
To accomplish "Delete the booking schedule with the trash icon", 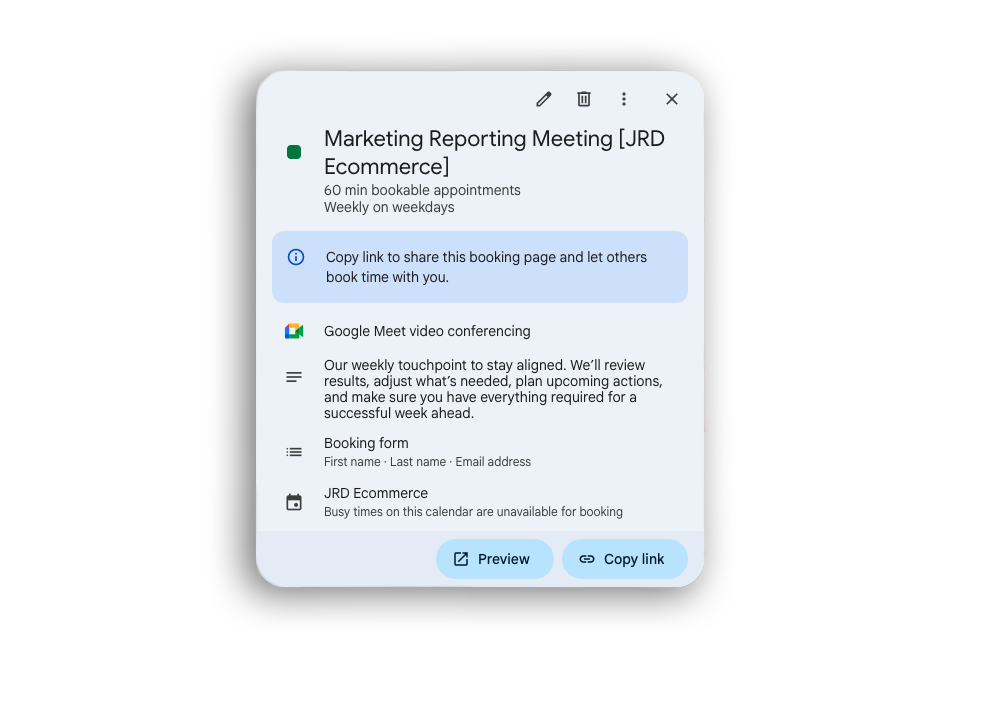I will [584, 99].
